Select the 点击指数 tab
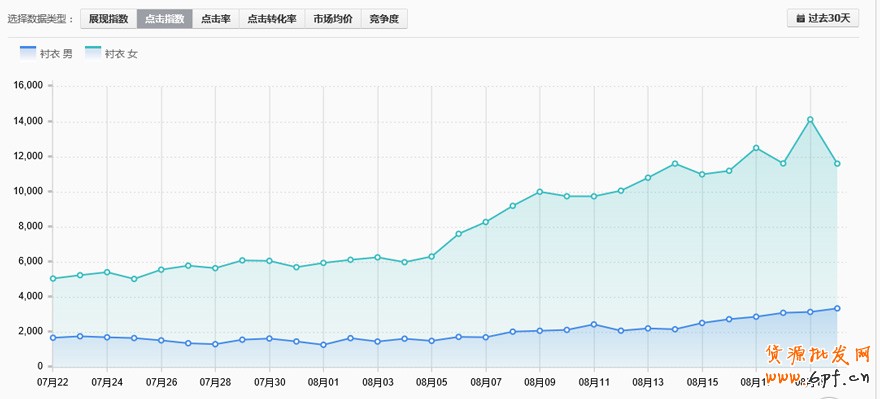 point(164,19)
